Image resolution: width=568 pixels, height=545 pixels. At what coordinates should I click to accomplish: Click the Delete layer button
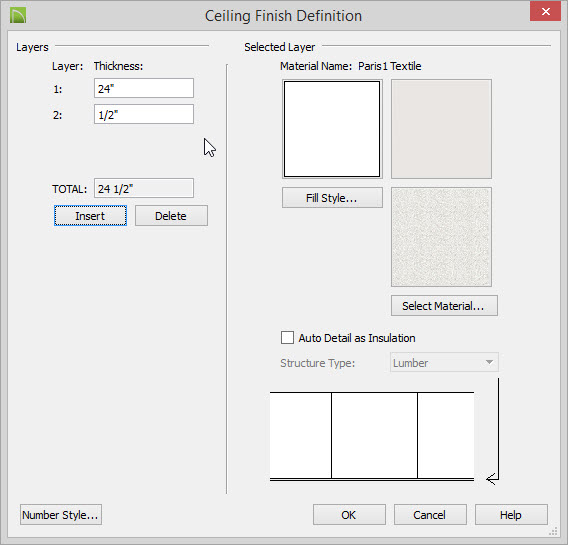[x=171, y=216]
